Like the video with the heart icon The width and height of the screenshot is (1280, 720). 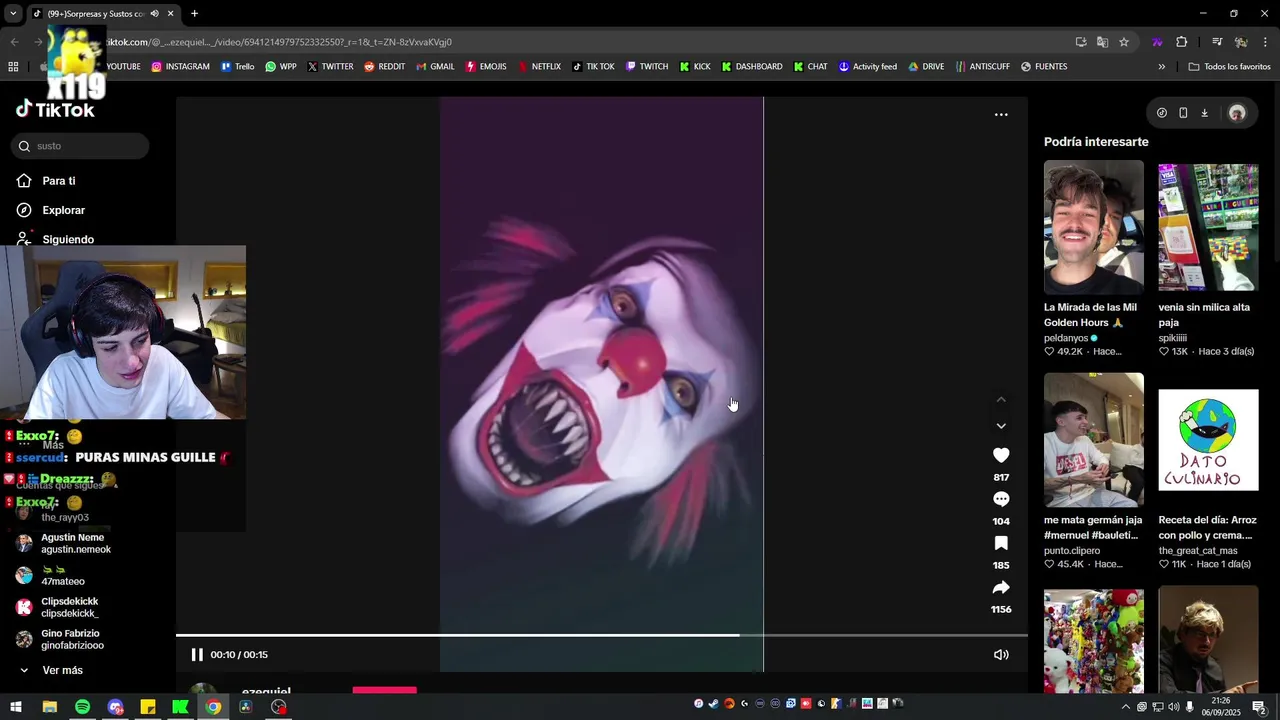(1001, 455)
